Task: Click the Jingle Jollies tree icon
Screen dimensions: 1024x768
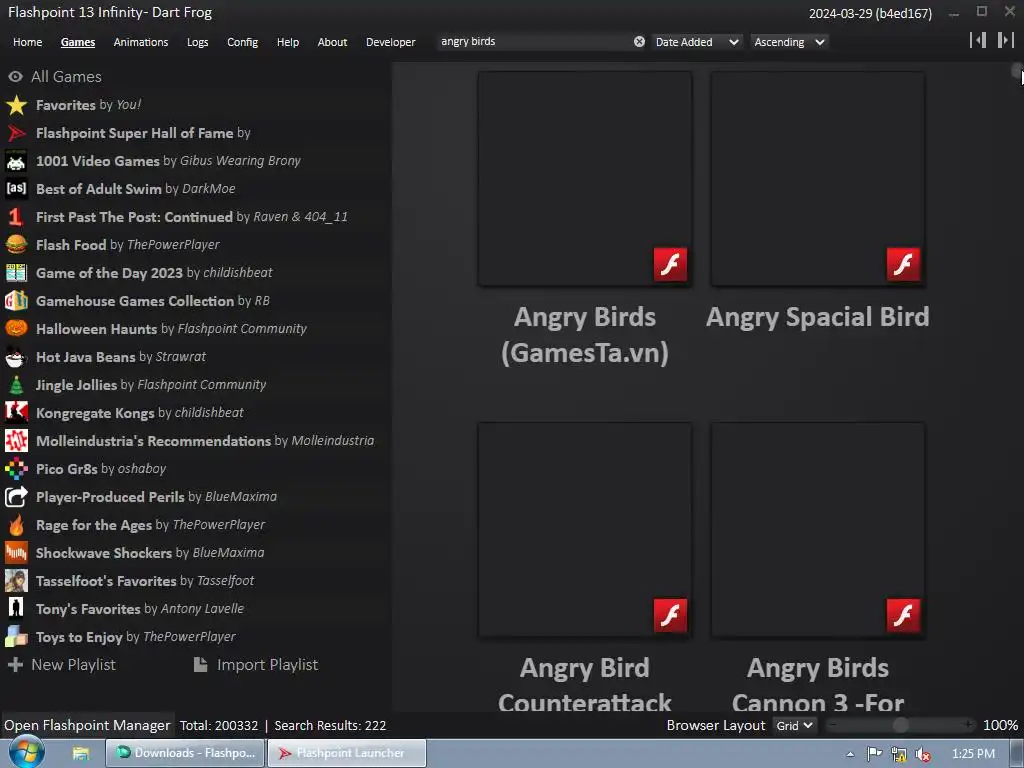Action: (x=16, y=385)
